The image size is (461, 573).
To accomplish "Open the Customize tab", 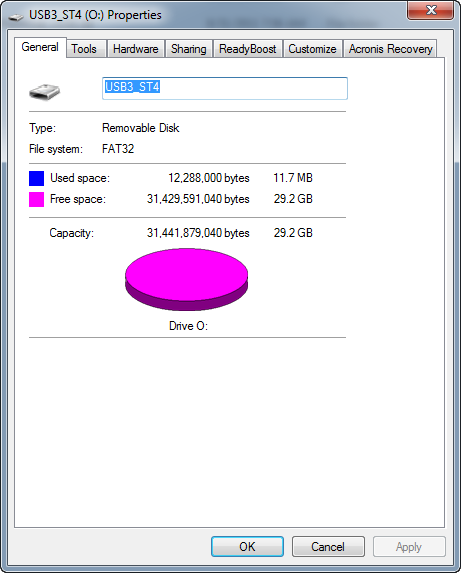I will (x=312, y=49).
